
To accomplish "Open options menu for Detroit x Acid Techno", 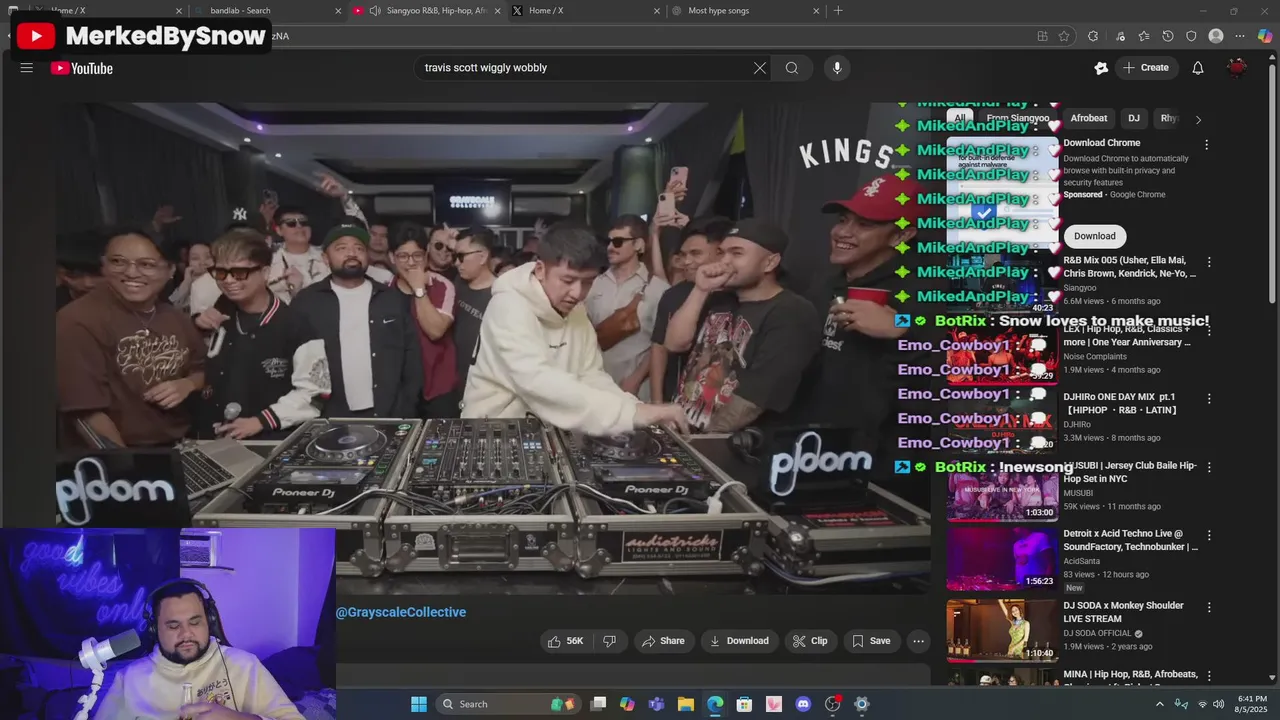I will [x=1209, y=535].
